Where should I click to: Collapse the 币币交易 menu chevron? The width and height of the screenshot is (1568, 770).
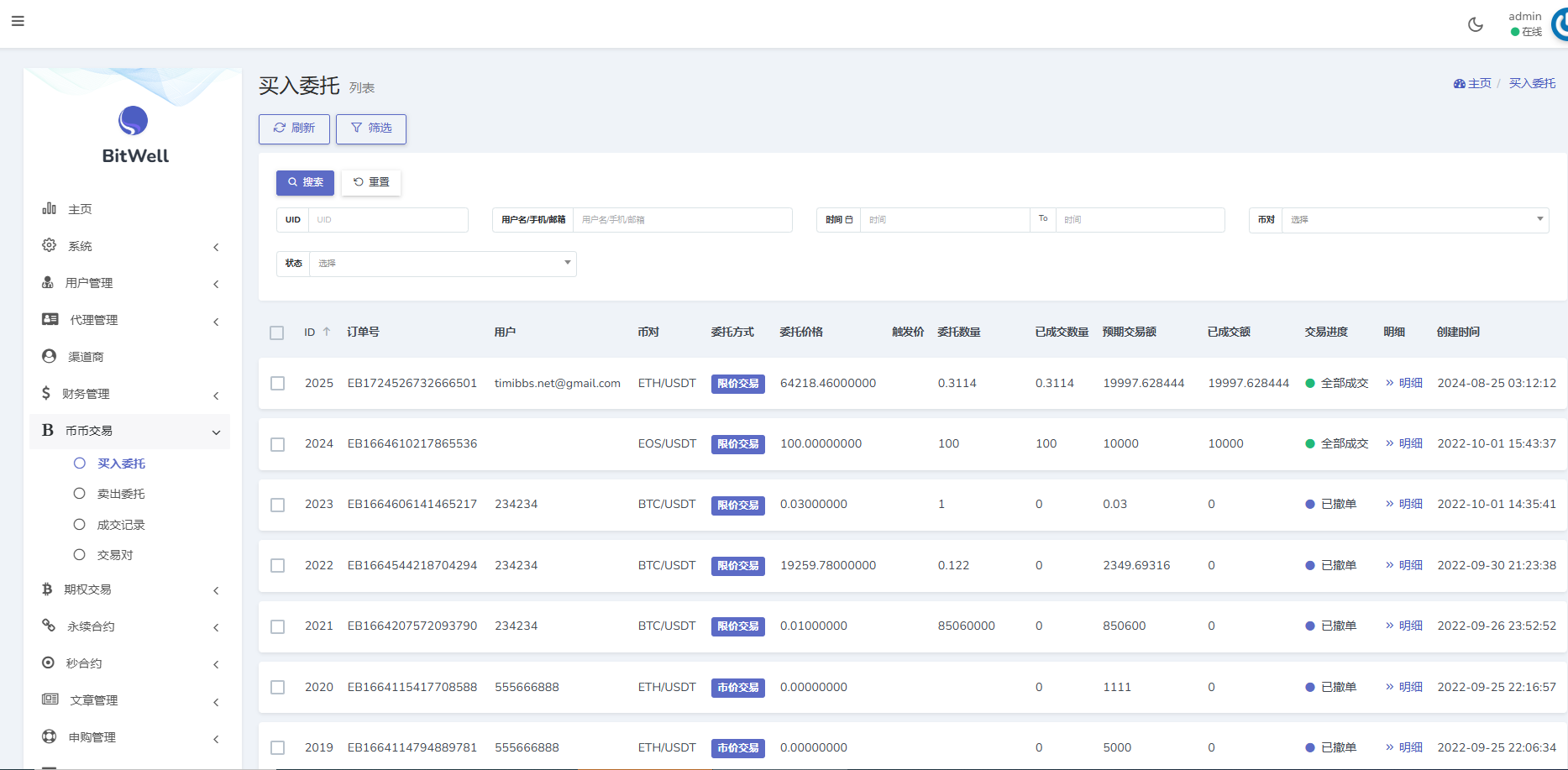216,432
